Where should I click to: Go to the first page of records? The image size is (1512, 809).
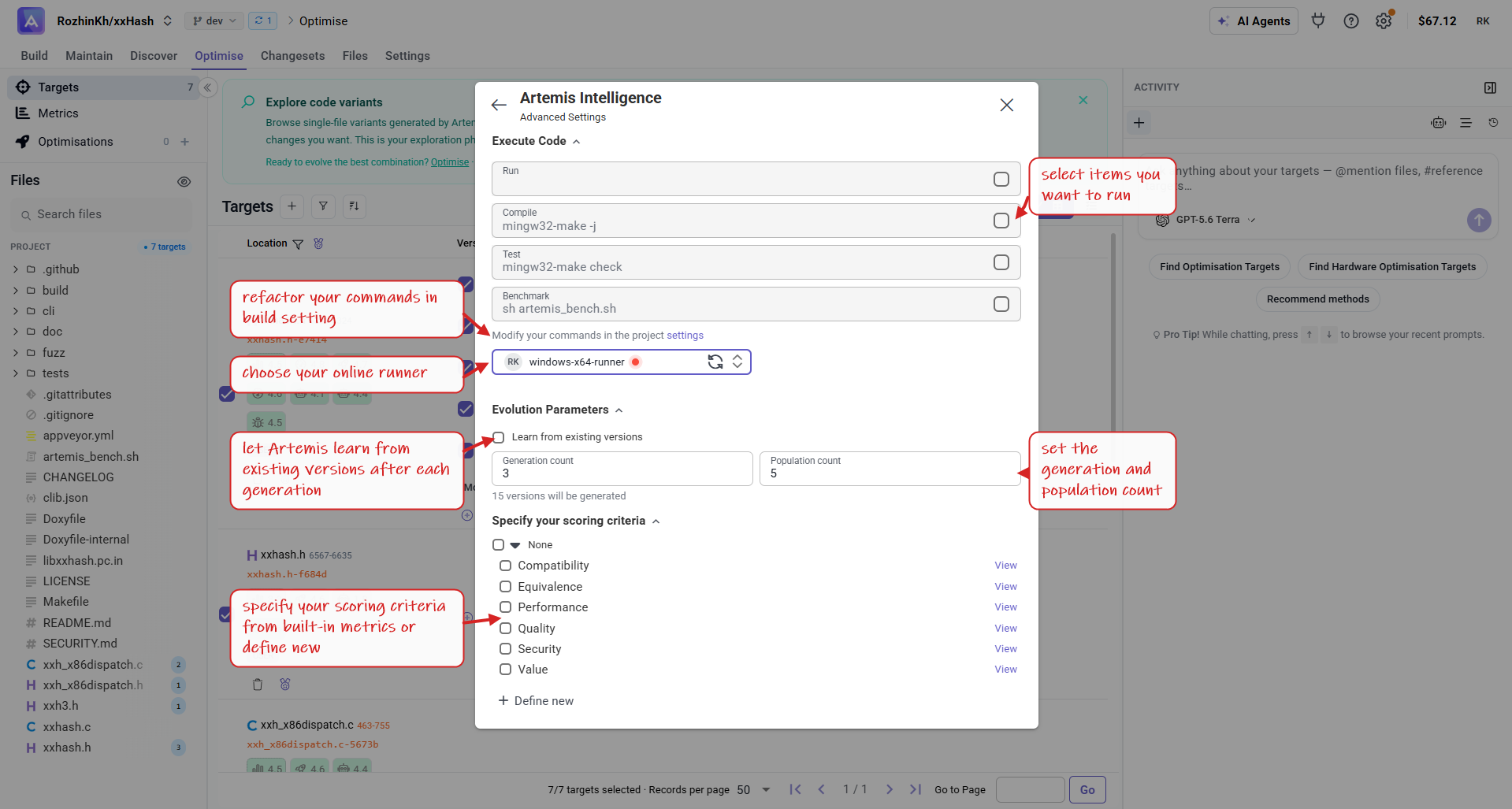pyautogui.click(x=795, y=789)
